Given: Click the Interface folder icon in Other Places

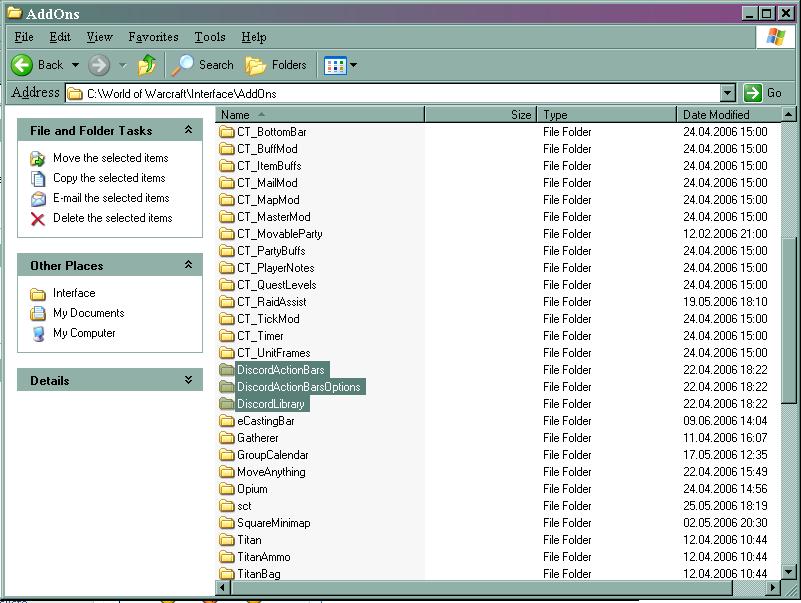Looking at the screenshot, I should click(38, 294).
